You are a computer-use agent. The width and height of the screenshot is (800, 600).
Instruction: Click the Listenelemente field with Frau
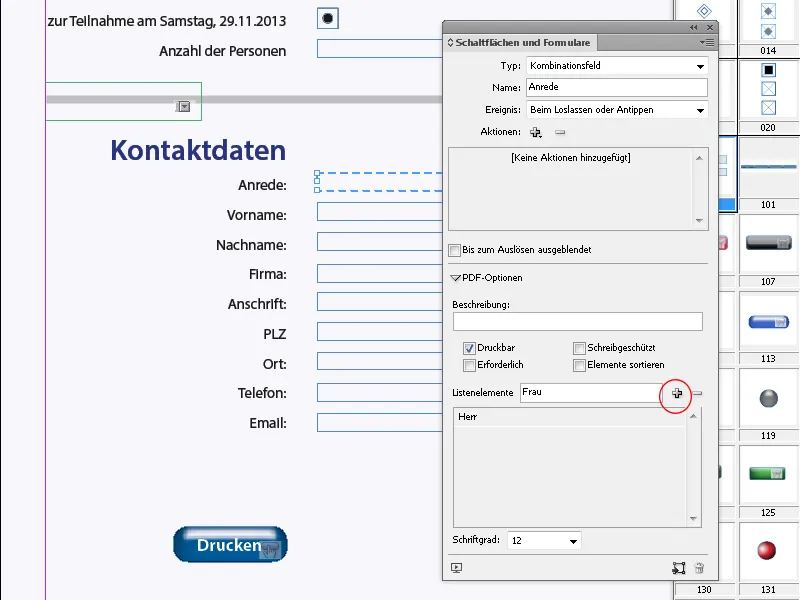591,393
